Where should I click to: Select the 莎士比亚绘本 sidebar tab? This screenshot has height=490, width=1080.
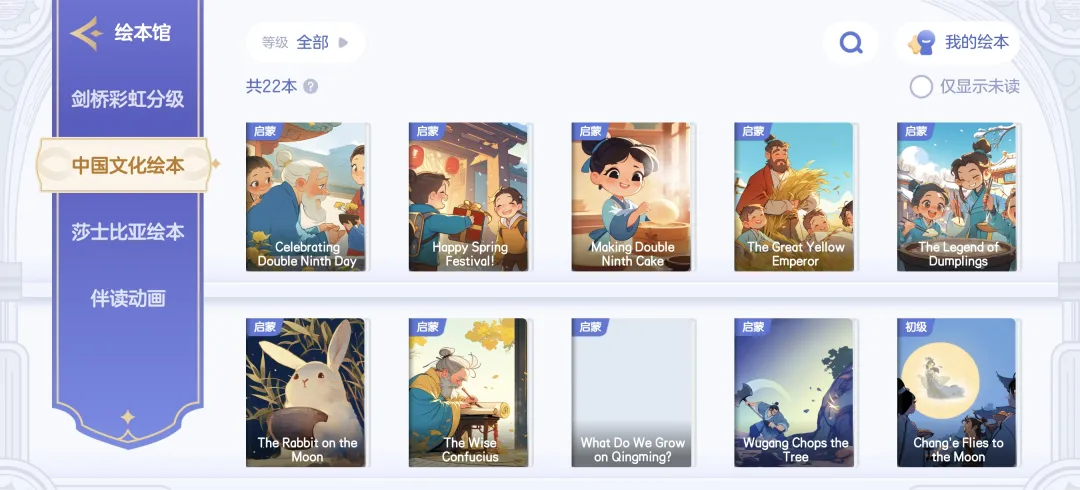[x=128, y=232]
